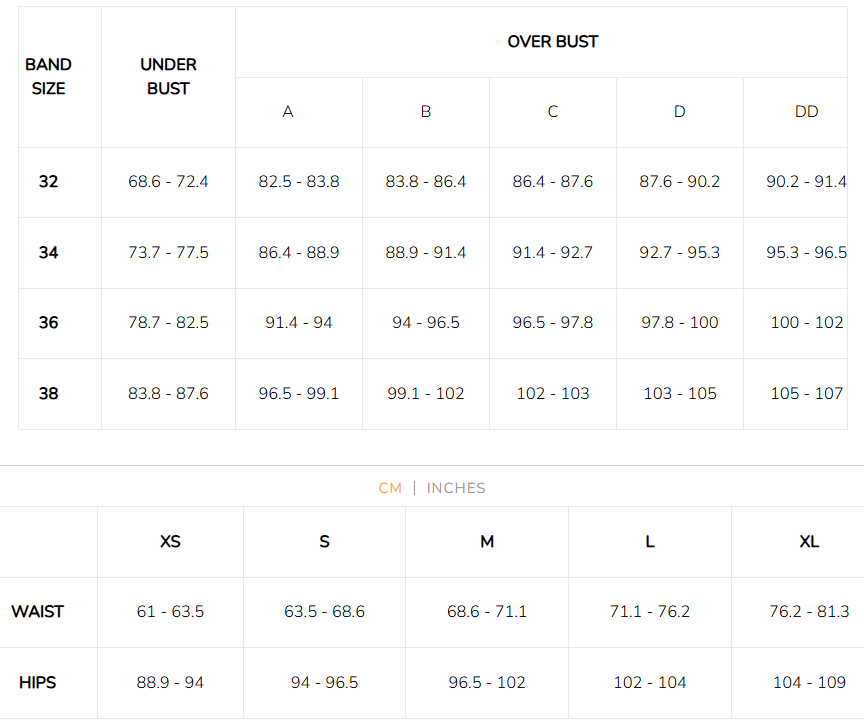Click the WAIST row label
The width and height of the screenshot is (864, 724).
coord(38,611)
